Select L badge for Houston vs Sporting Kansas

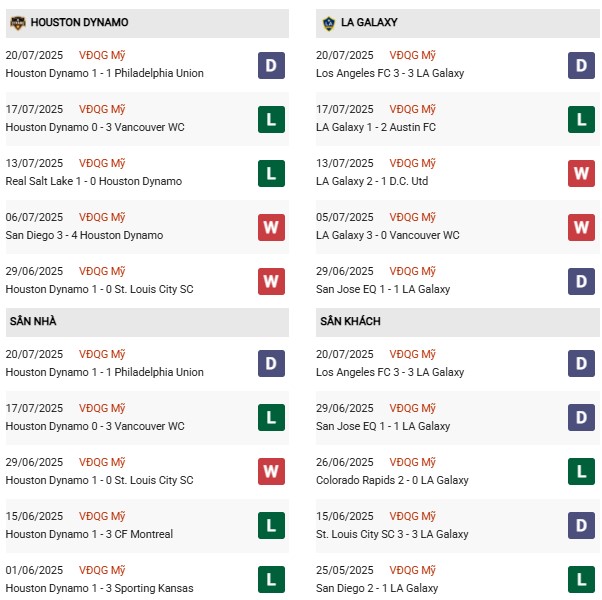pos(271,580)
